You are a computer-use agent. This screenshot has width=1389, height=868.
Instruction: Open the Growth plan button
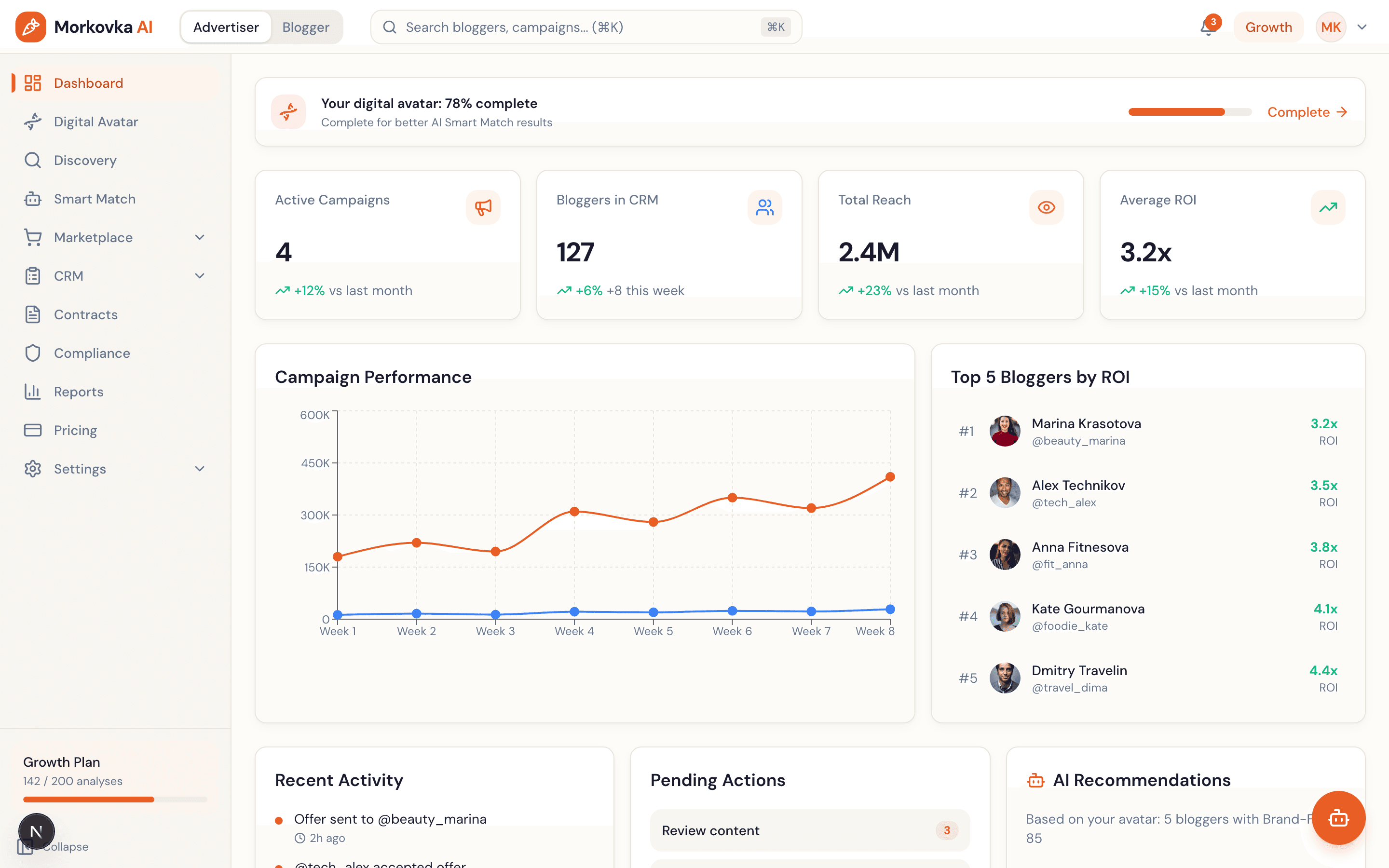tap(1268, 27)
